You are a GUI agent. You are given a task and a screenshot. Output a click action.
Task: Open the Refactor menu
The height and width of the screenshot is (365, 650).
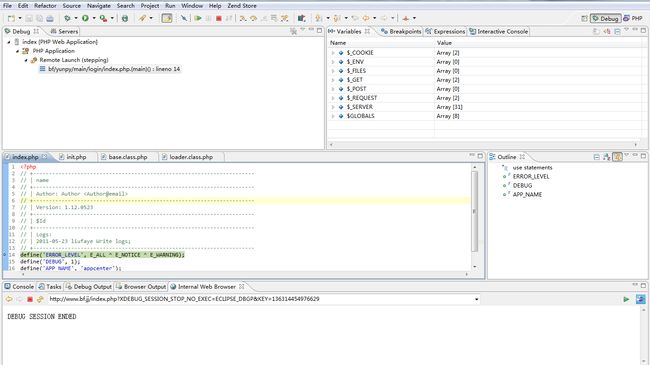coord(45,6)
